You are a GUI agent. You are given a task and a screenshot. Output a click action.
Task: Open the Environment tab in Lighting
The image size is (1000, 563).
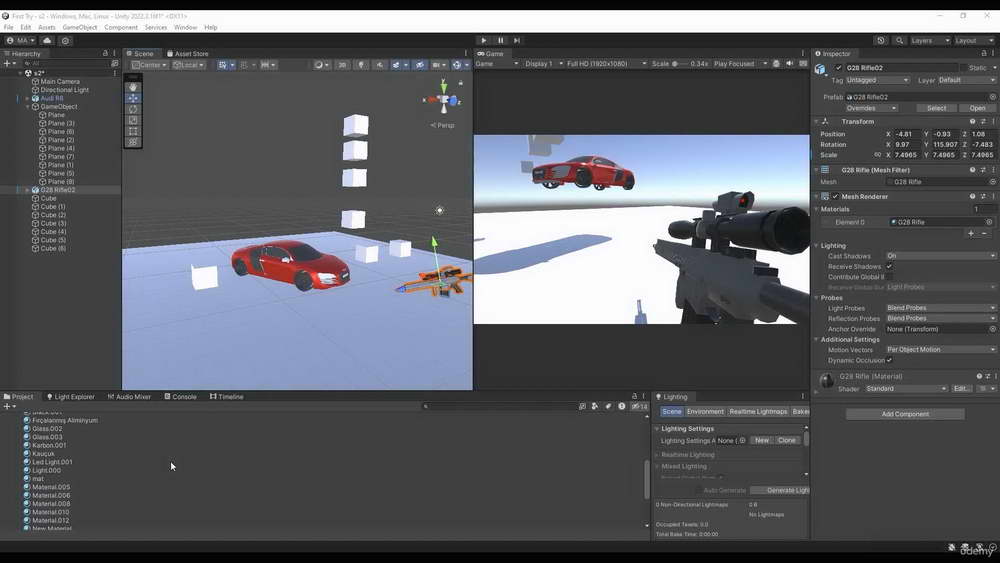[x=705, y=412]
